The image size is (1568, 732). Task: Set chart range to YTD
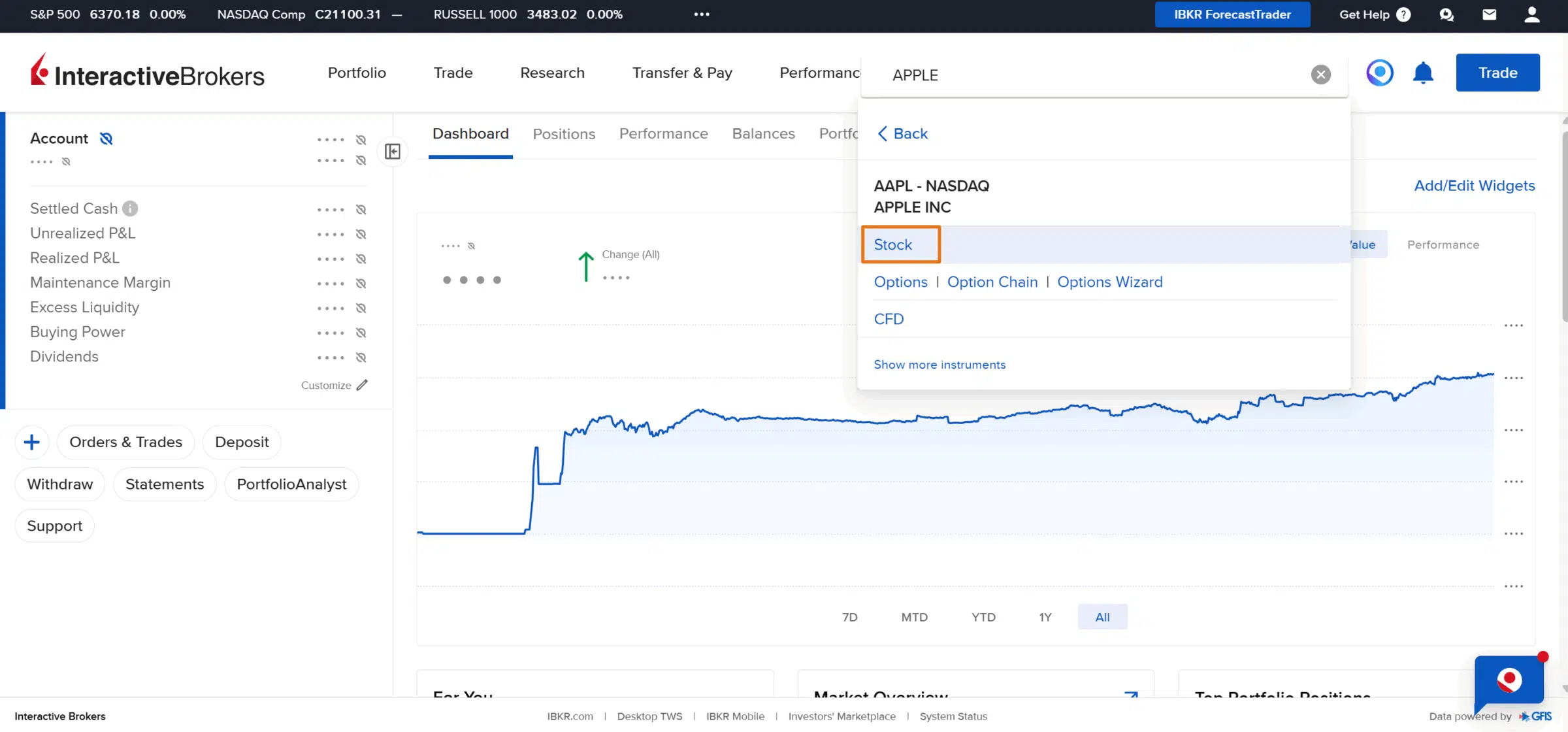tap(983, 617)
